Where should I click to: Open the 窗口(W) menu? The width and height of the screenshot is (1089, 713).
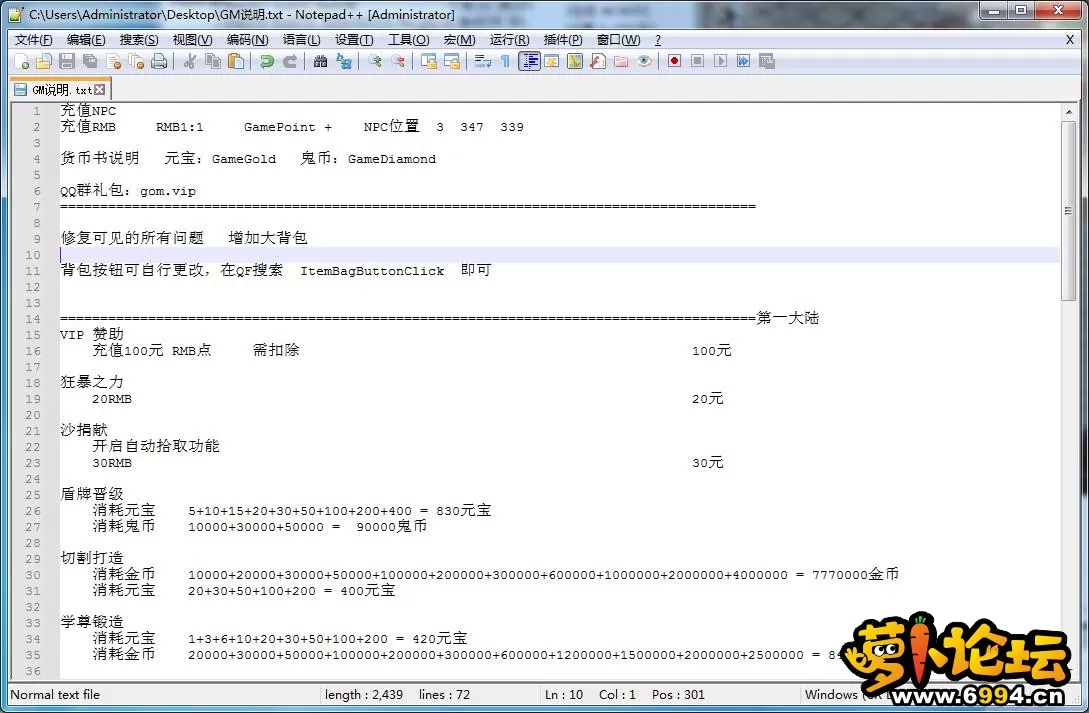coord(618,40)
